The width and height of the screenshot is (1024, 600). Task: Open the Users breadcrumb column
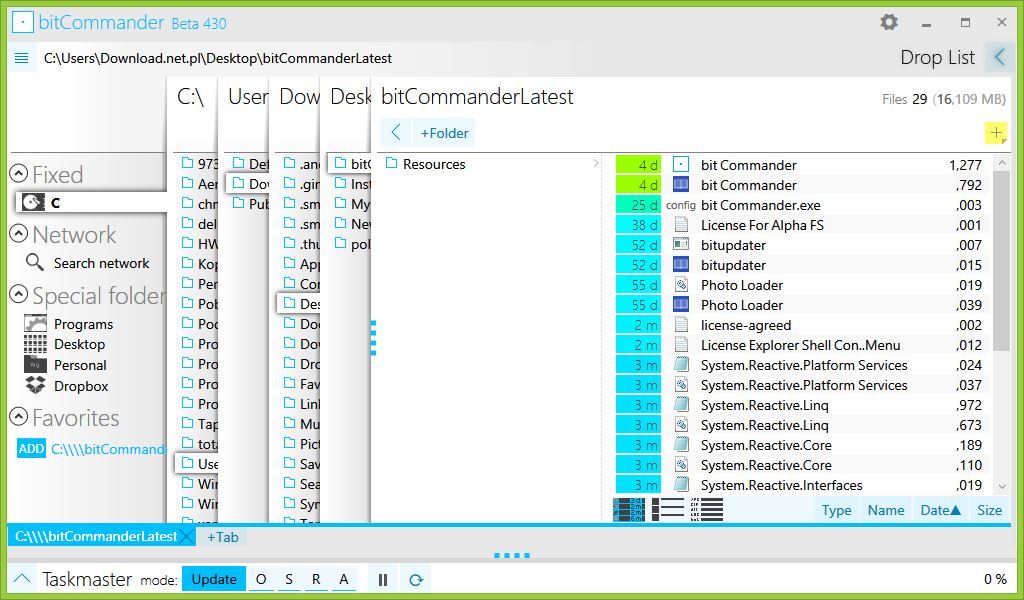pos(248,97)
